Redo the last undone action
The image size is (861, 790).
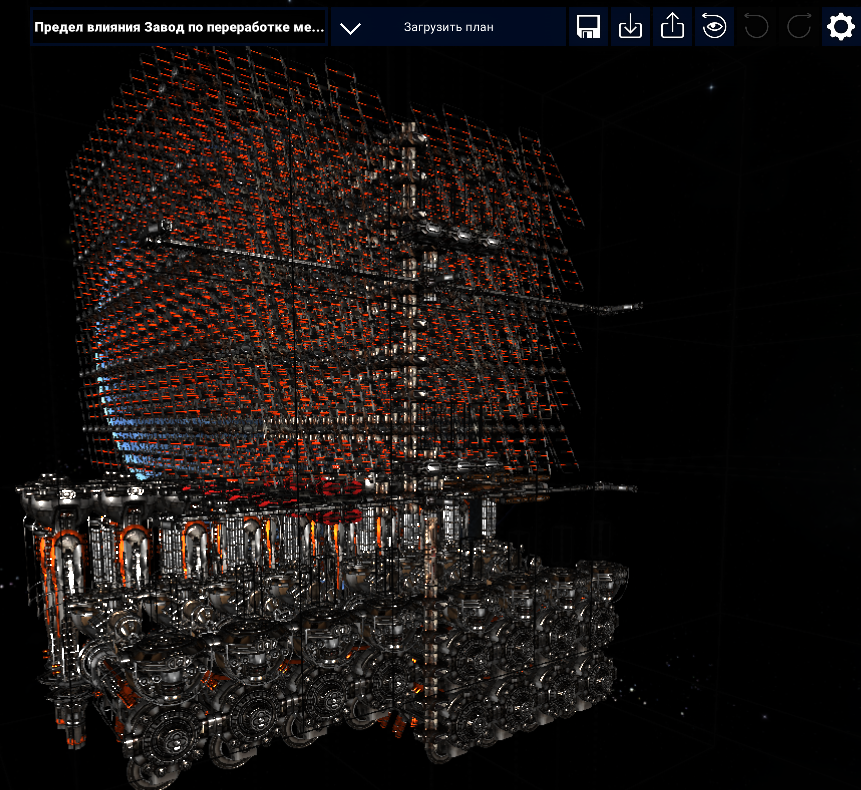(798, 27)
